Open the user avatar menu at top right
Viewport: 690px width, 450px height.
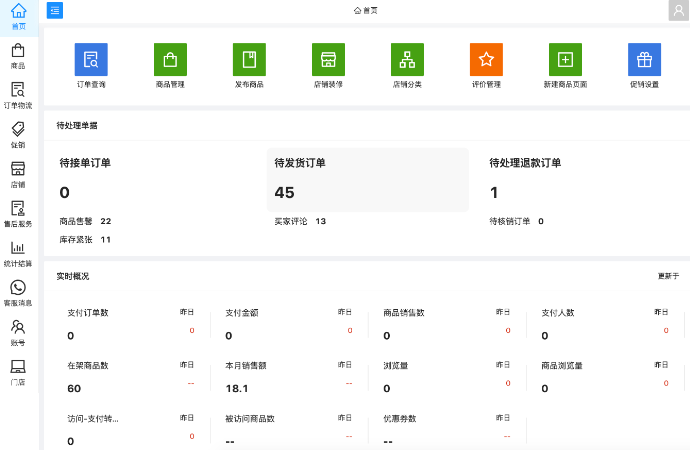point(678,10)
